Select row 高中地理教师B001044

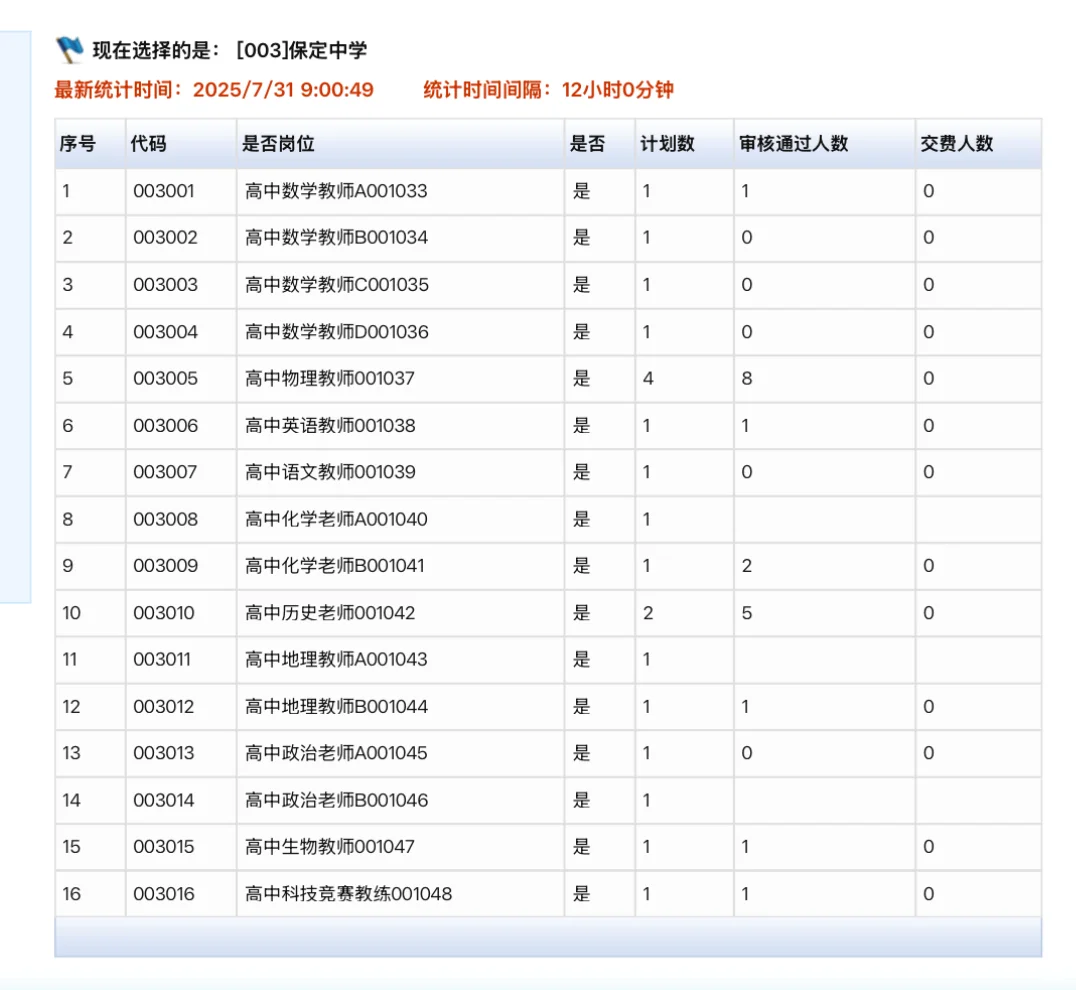point(548,707)
